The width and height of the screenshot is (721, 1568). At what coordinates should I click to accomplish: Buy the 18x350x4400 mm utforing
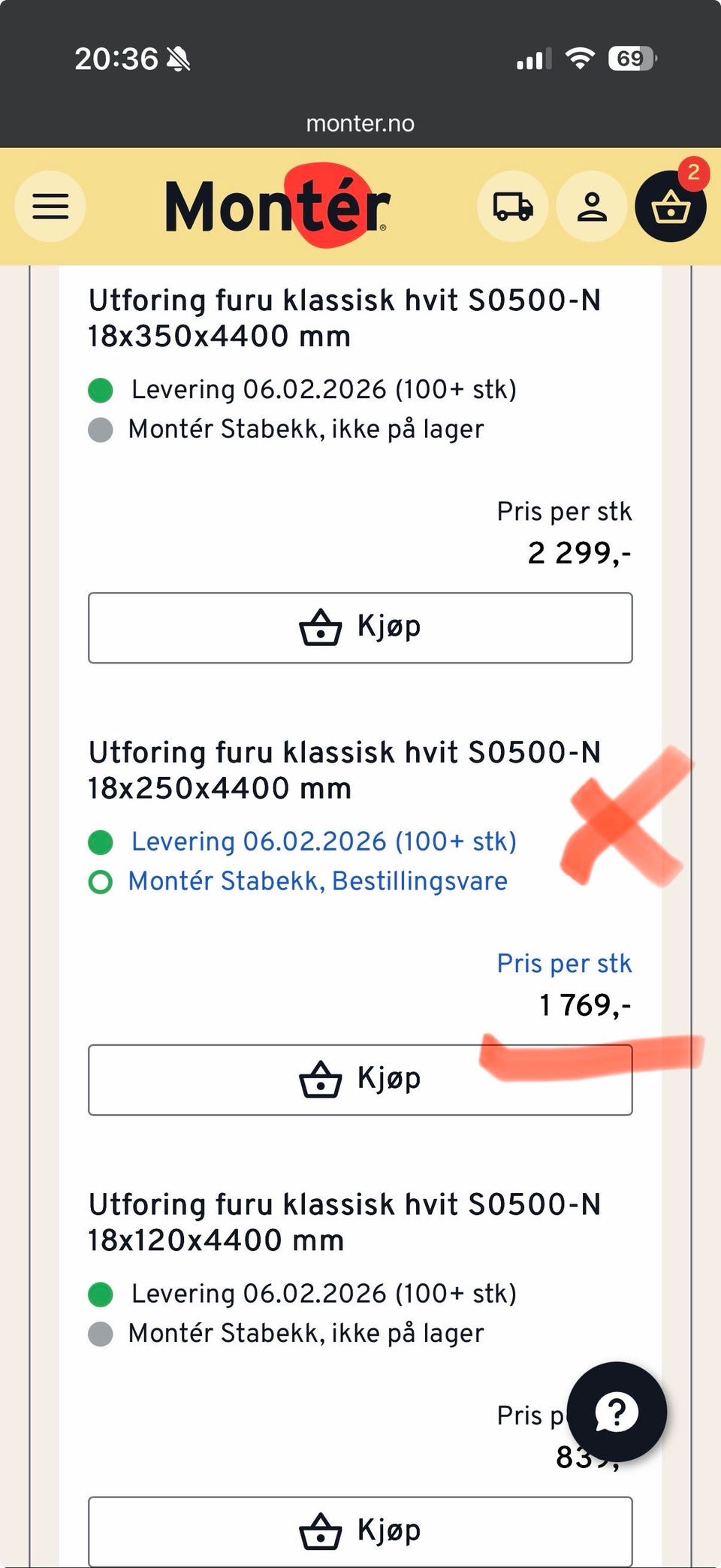click(x=360, y=627)
